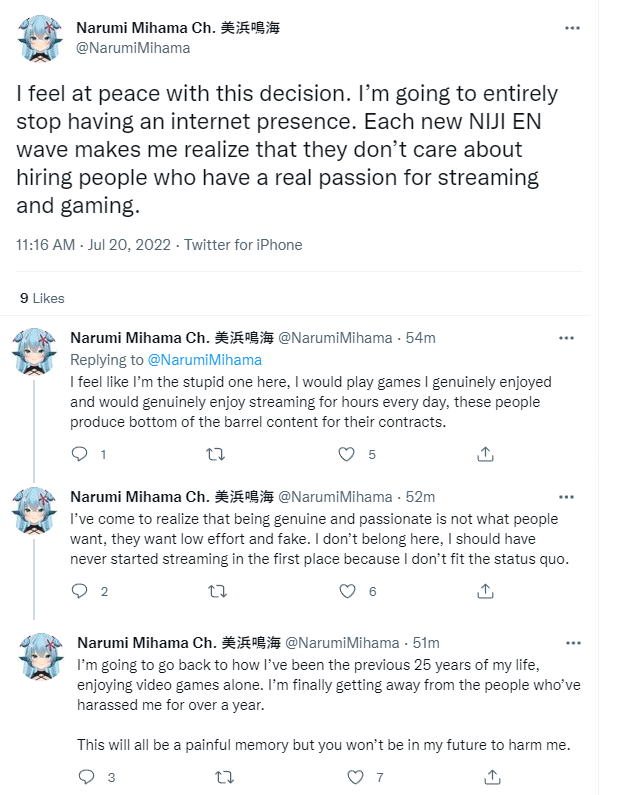Click the @NarumiMihama mention in Replying to

pos(204,360)
